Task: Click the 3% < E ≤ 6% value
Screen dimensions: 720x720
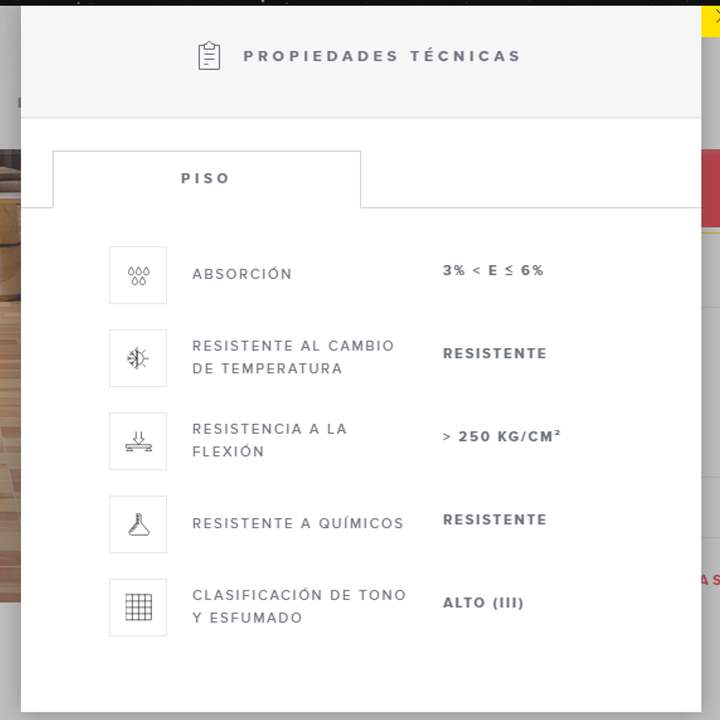Action: [493, 270]
